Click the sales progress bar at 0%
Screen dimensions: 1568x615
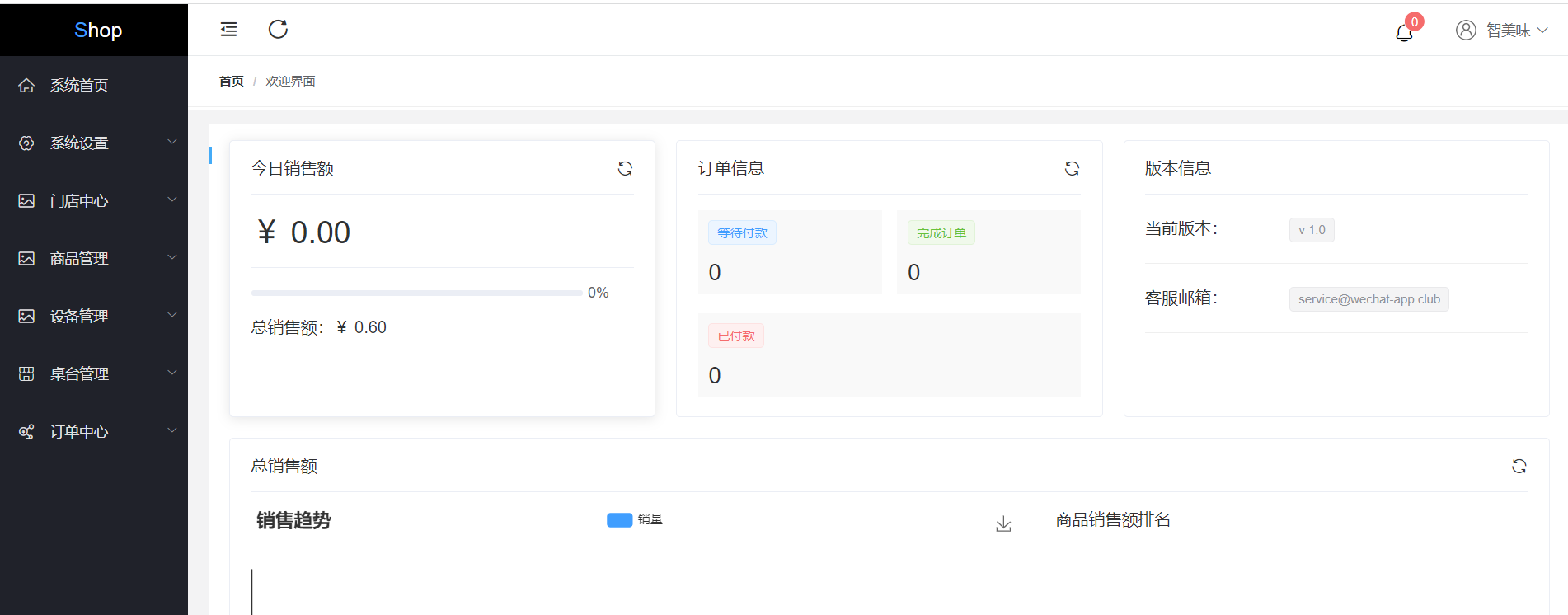coord(416,293)
